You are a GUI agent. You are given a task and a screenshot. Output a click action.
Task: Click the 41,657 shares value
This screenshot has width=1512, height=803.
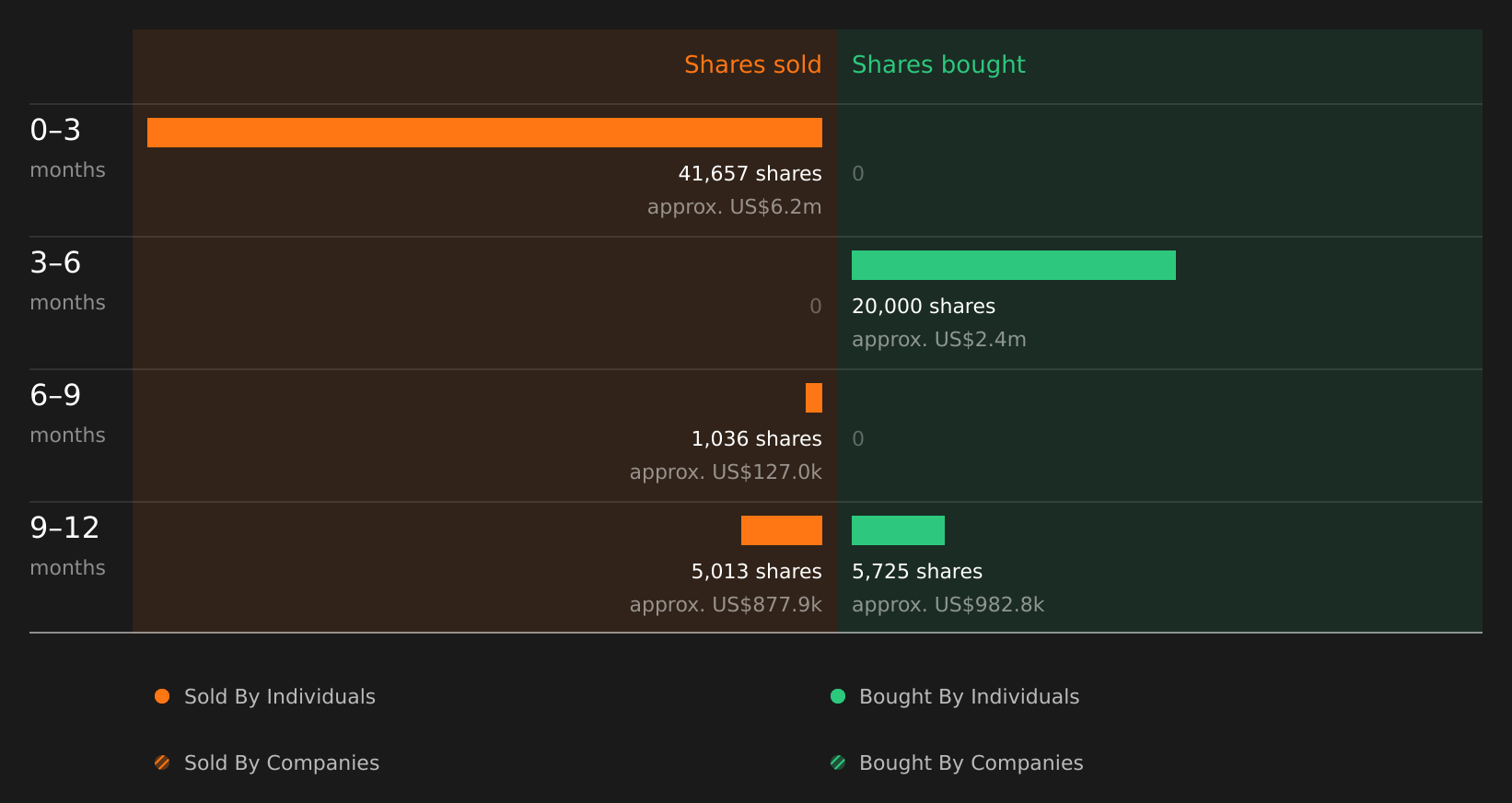(750, 174)
